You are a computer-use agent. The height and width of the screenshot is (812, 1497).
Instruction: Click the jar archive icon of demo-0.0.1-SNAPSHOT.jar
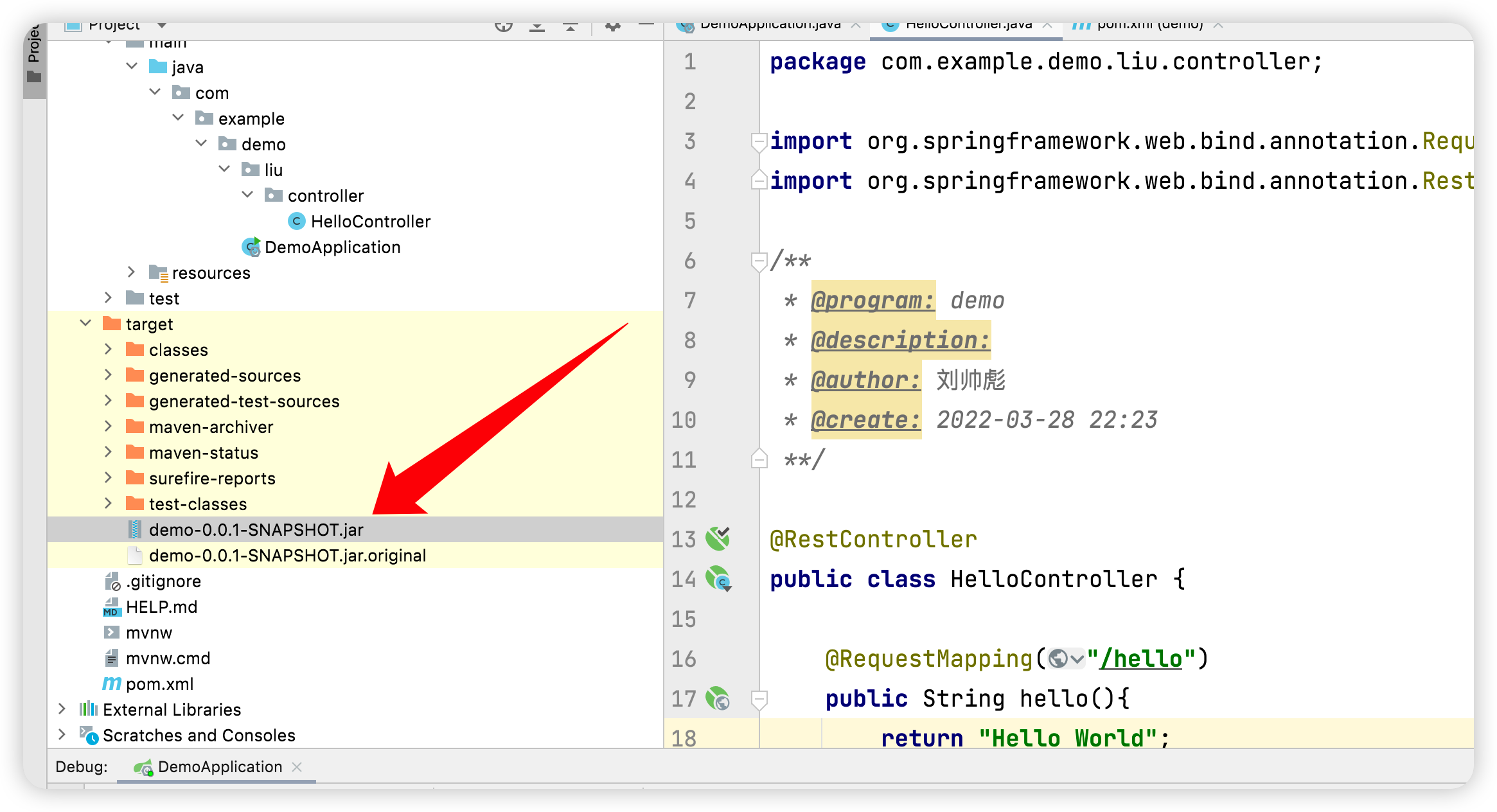134,530
